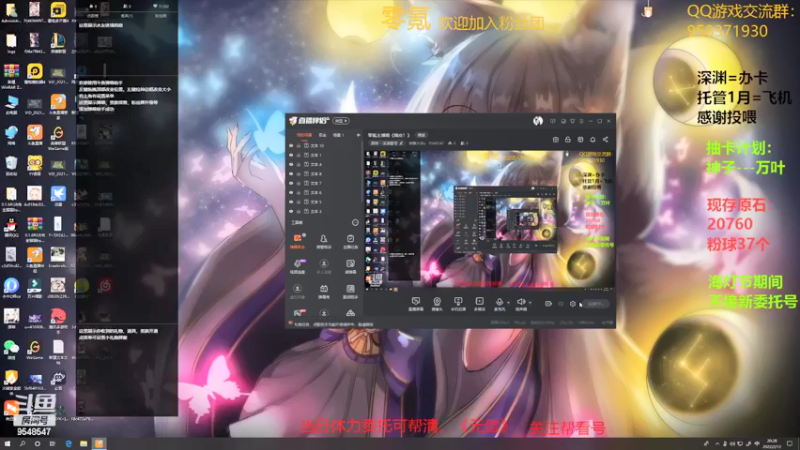The width and height of the screenshot is (800, 450).
Task: Mute the microphone in the bottom toolbar
Action: 499,304
